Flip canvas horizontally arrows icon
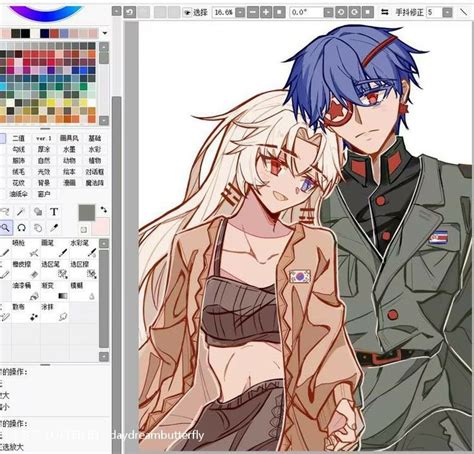474x454 pixels. click(x=385, y=12)
